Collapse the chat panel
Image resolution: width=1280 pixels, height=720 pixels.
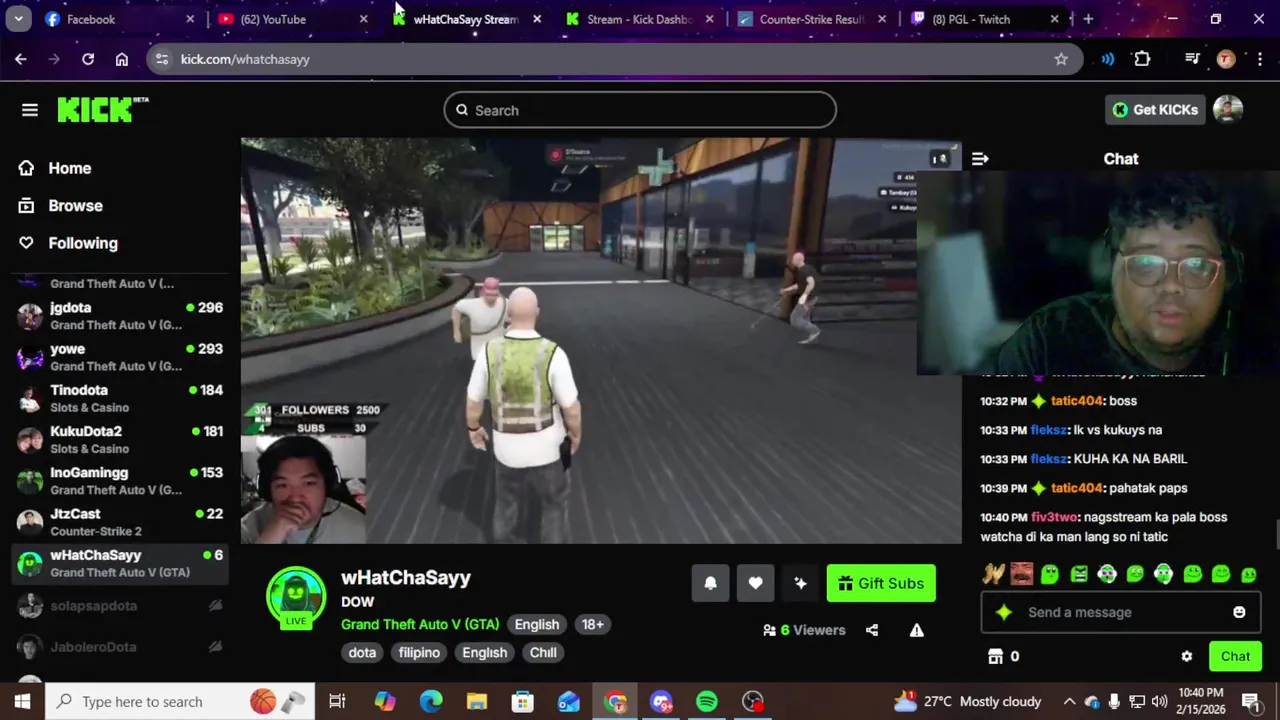980,159
